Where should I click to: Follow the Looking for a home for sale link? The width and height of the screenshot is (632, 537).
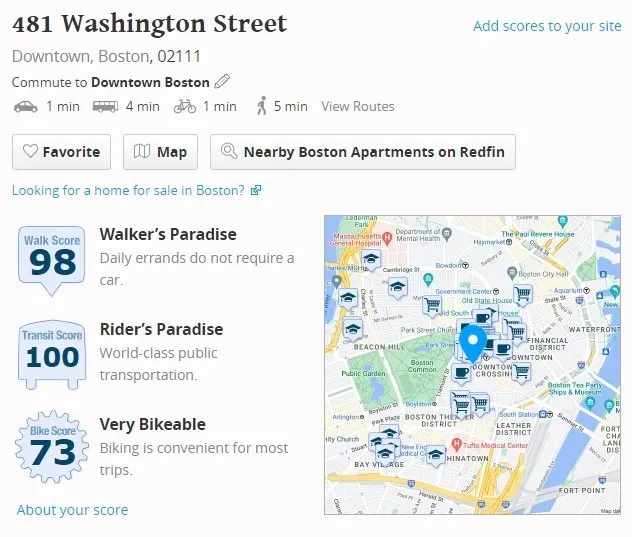click(128, 190)
